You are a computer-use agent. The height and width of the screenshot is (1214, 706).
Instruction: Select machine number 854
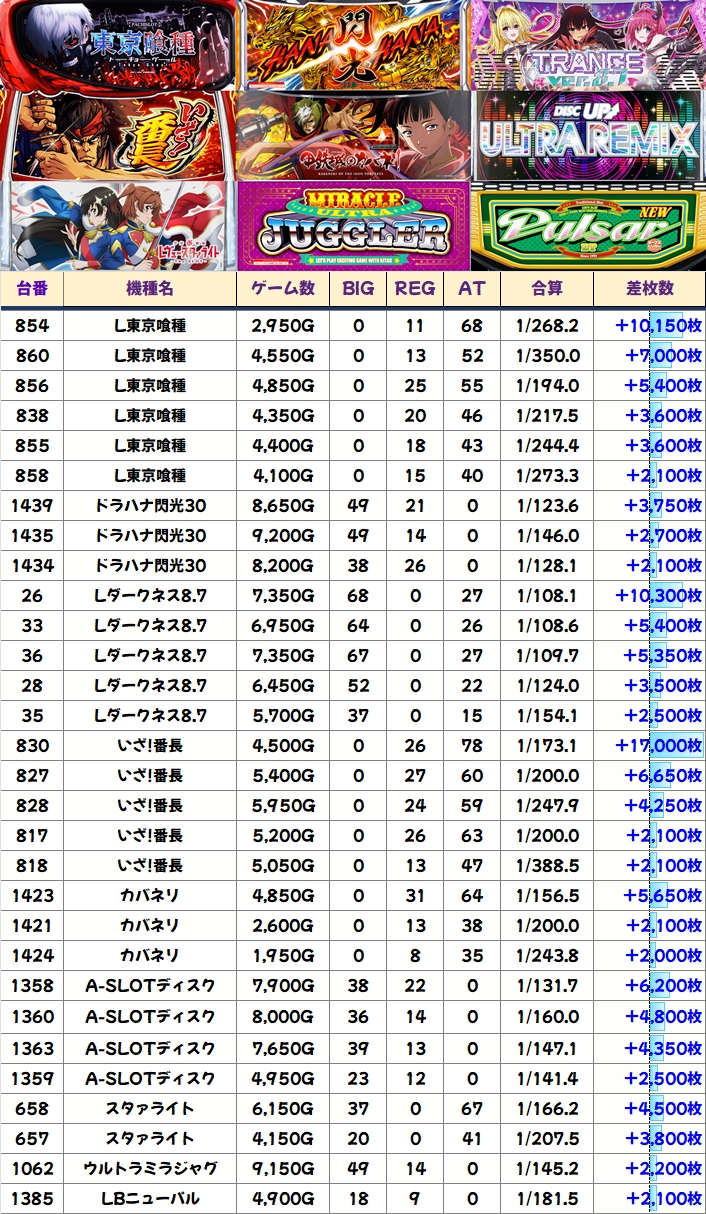tap(32, 325)
